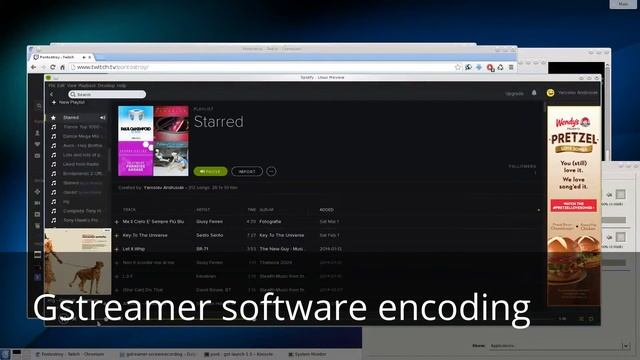Mute second stream via speaker icon in volume window

click(609, 237)
